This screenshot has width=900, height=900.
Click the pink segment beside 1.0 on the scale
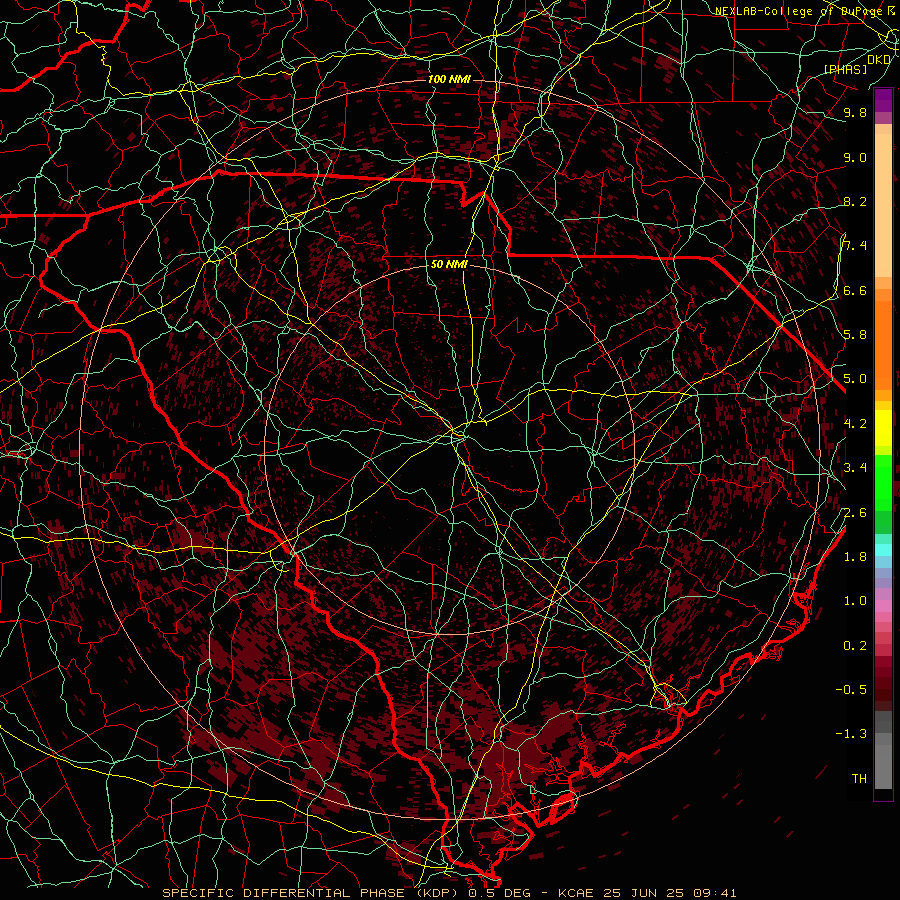[883, 606]
